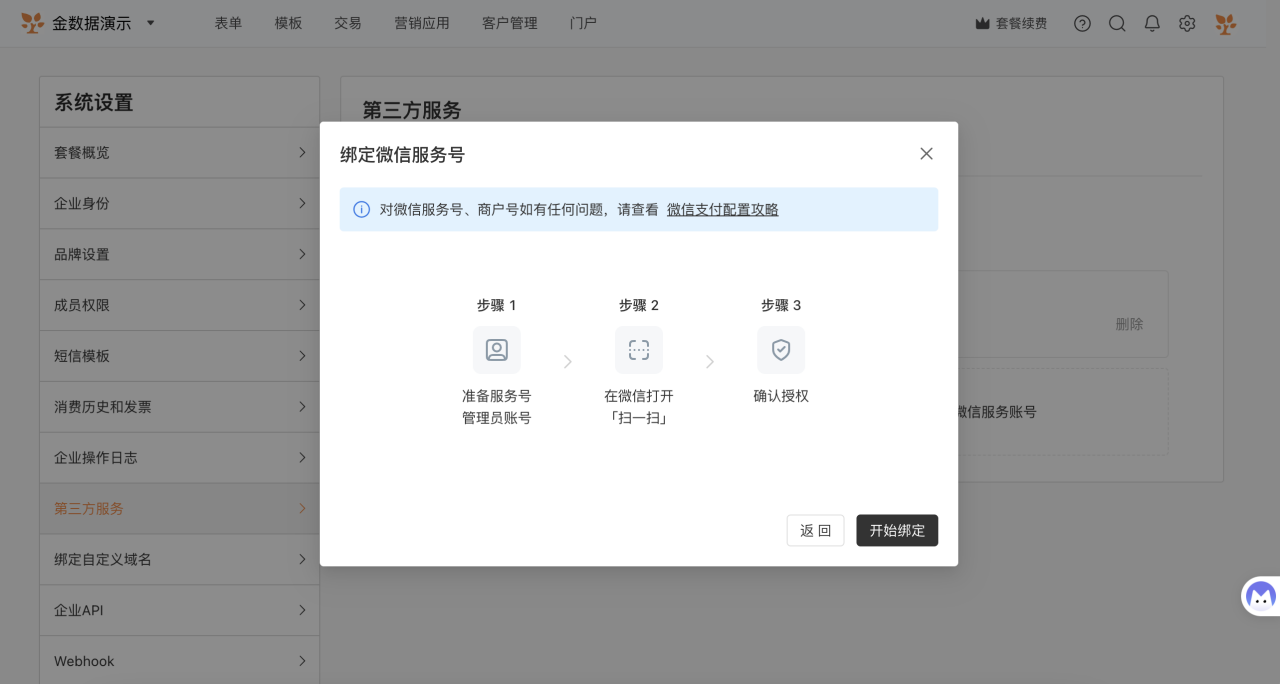The width and height of the screenshot is (1280, 684).
Task: Open the 客户管理 menu
Action: pyautogui.click(x=510, y=23)
